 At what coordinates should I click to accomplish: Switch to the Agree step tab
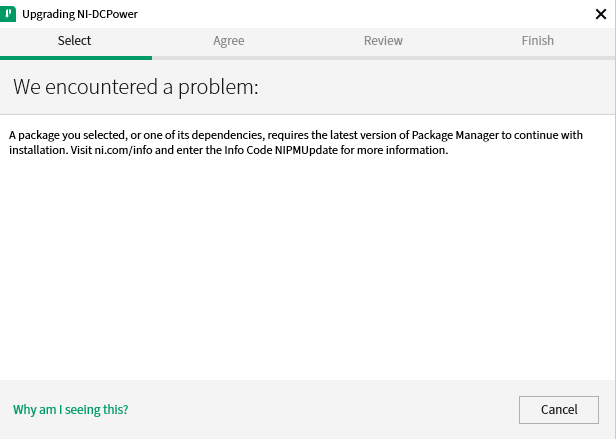(229, 41)
